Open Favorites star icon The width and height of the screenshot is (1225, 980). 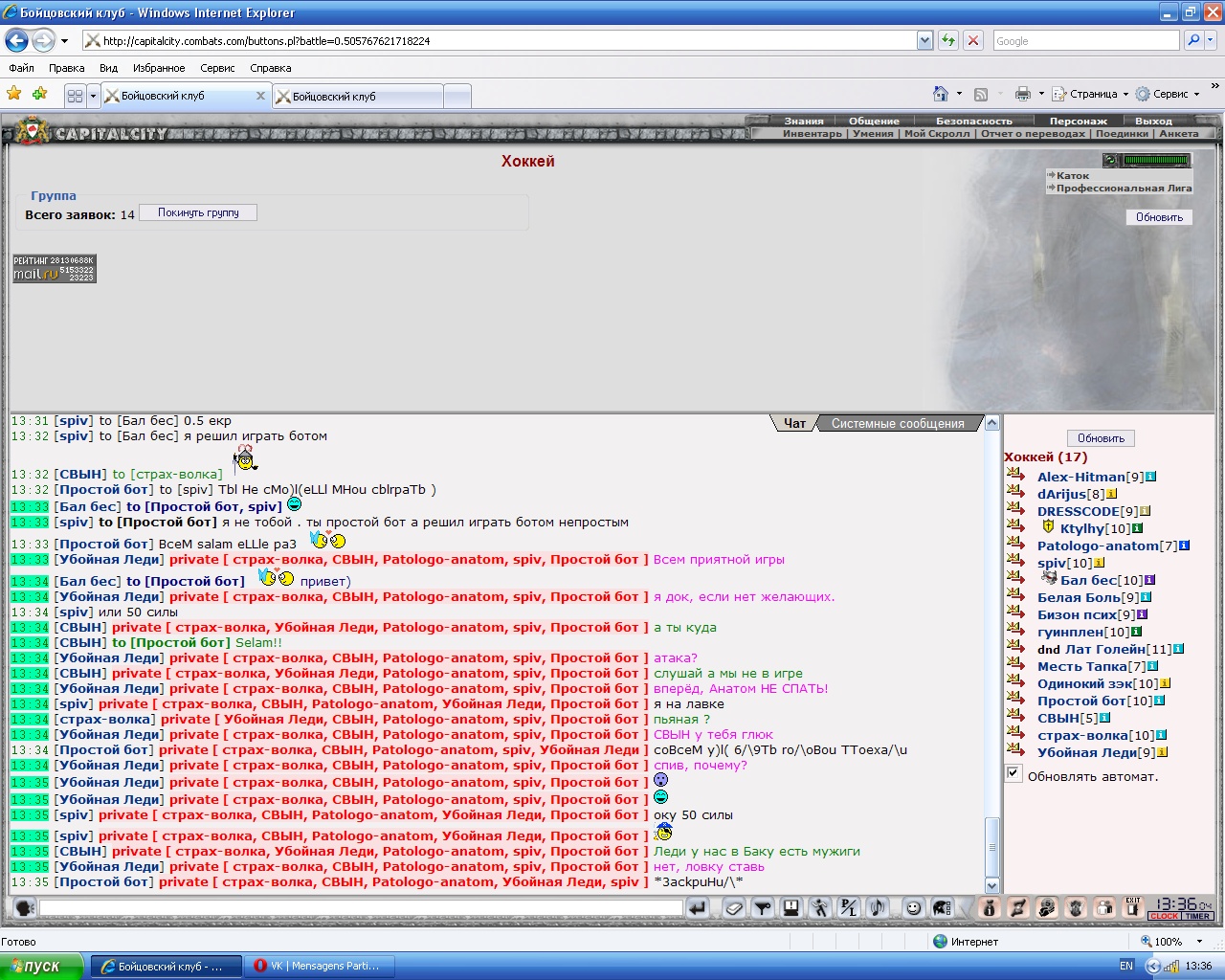coord(14,94)
